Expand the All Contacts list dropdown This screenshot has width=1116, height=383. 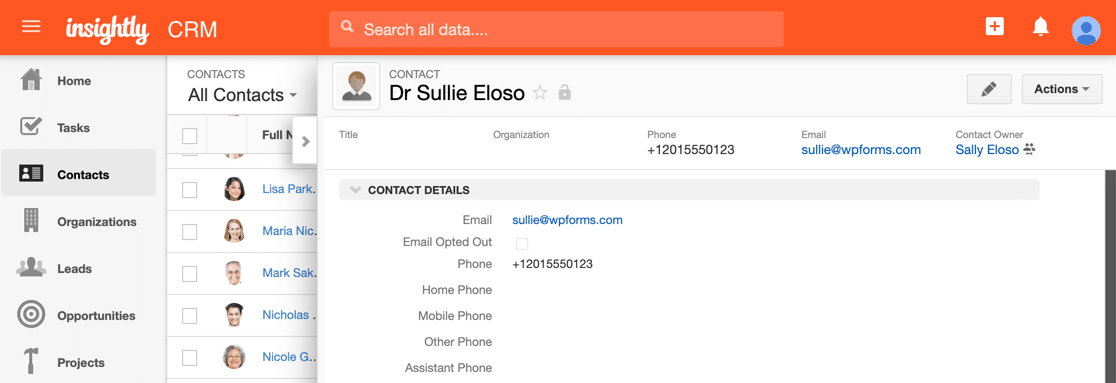pos(243,95)
